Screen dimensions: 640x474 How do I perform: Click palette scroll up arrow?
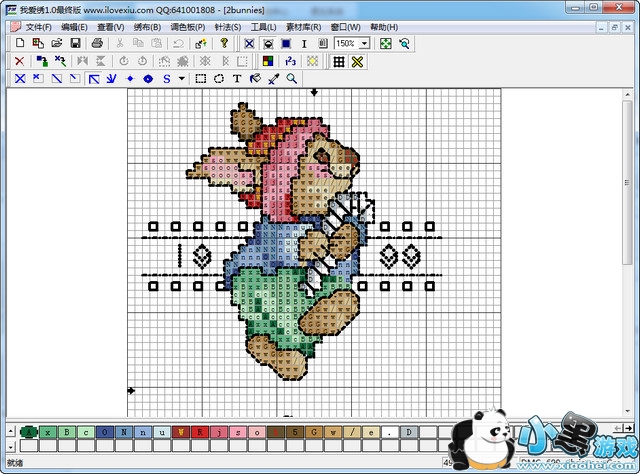[x=11, y=431]
